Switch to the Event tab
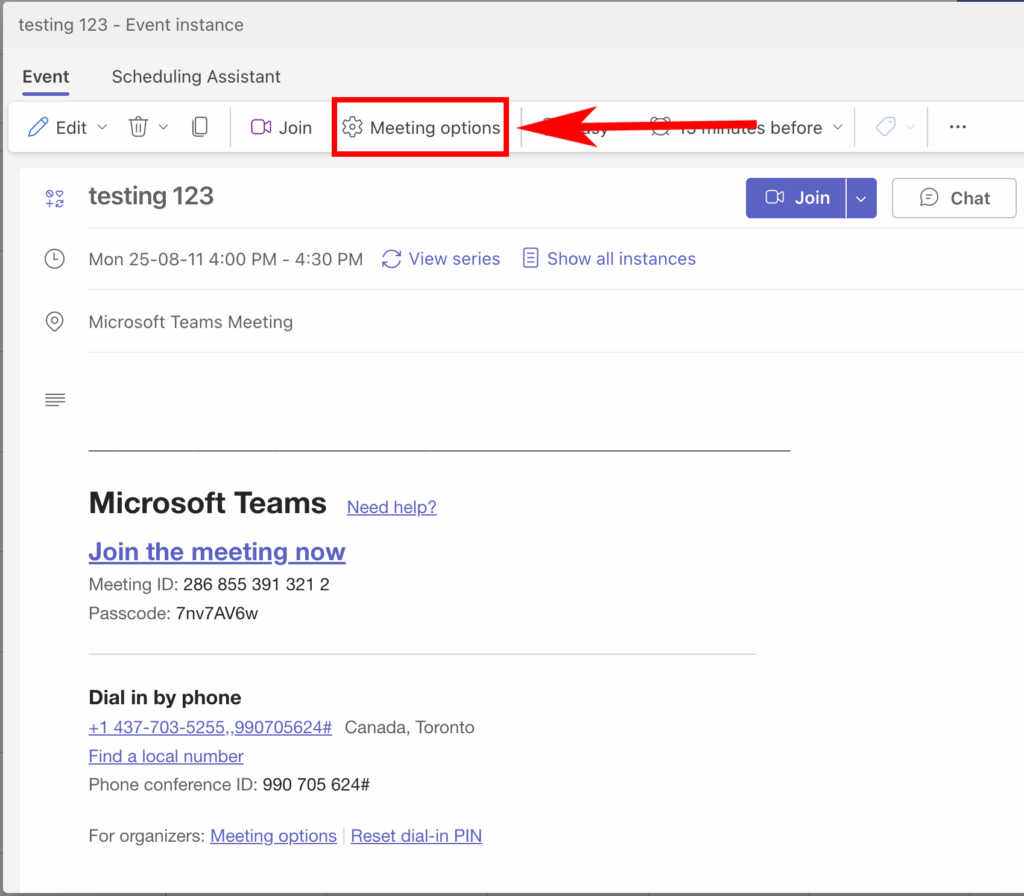Viewport: 1024px width, 896px height. 46,77
